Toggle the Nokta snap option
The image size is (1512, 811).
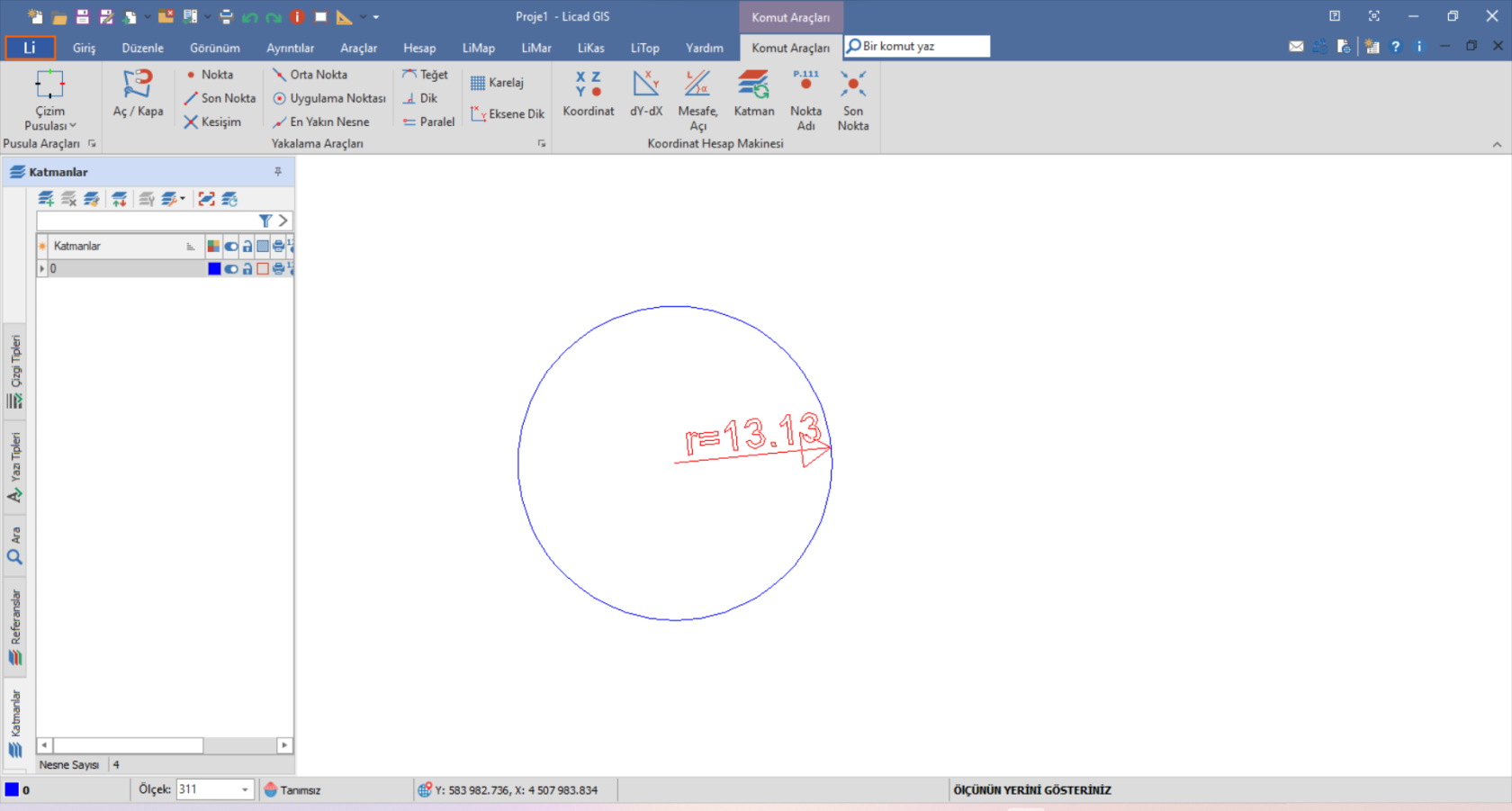pyautogui.click(x=209, y=75)
